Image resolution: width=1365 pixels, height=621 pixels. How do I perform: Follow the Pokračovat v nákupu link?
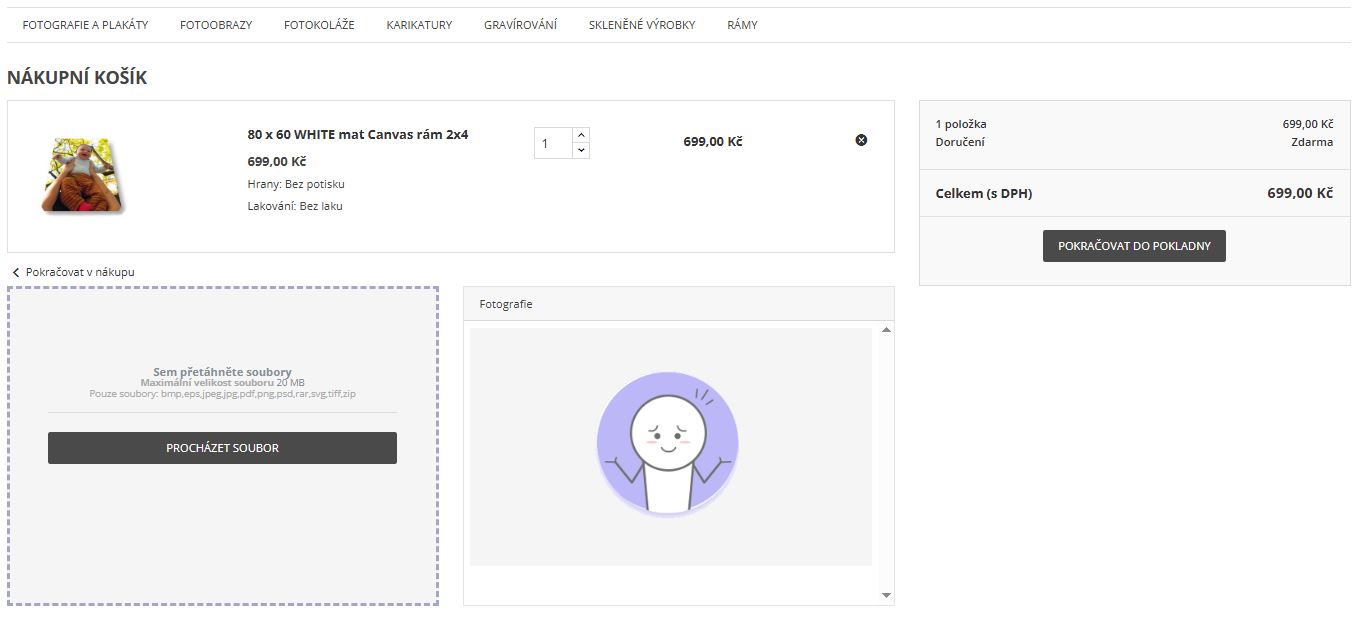click(x=79, y=272)
